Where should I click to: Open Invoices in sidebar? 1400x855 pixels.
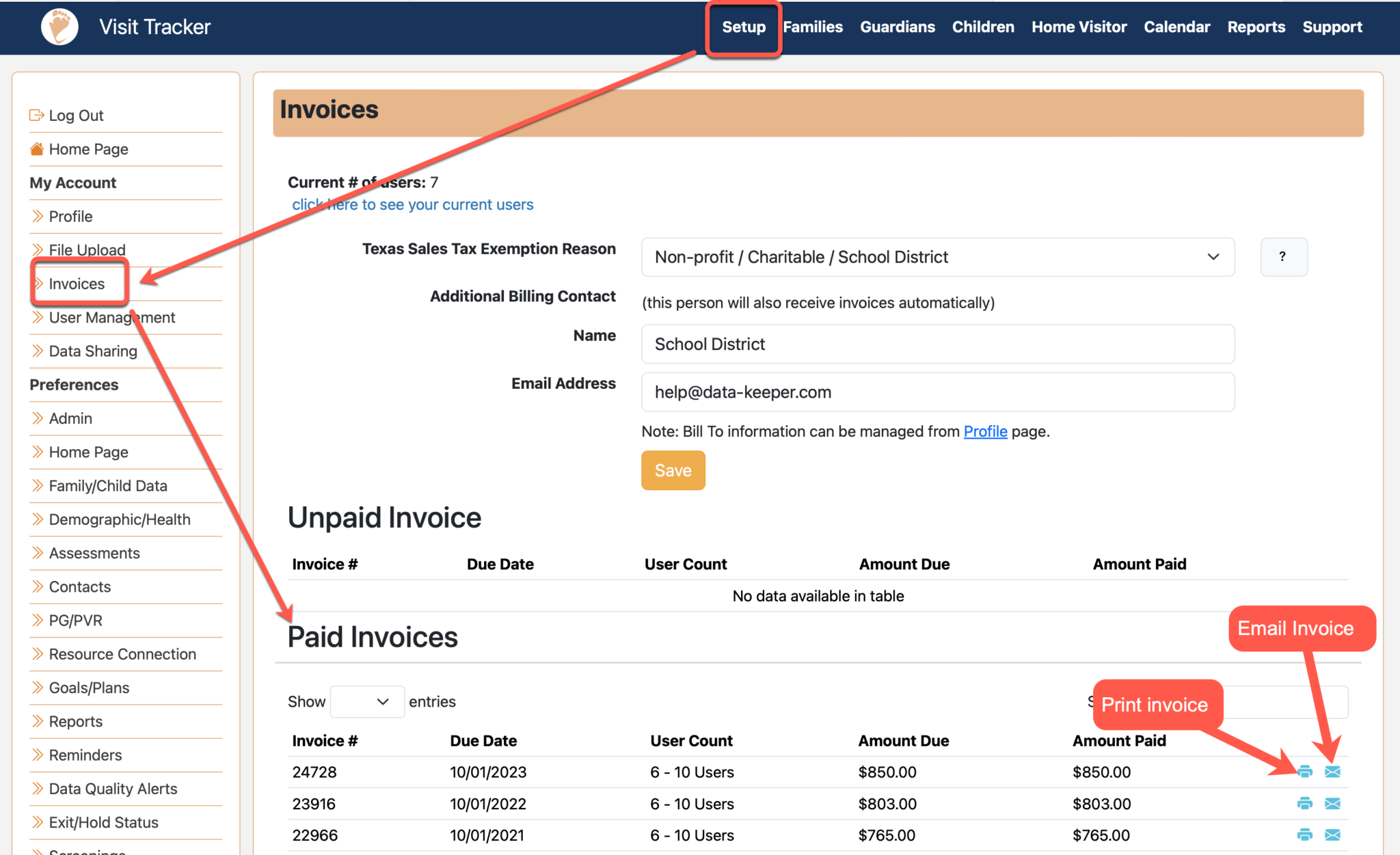pyautogui.click(x=77, y=284)
